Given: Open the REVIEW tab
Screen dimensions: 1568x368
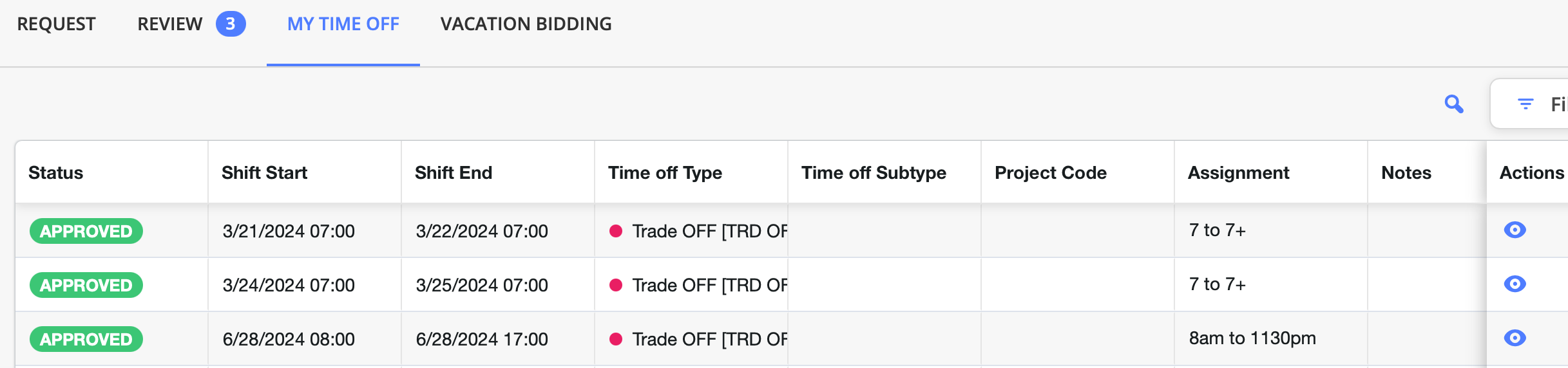Looking at the screenshot, I should (170, 24).
